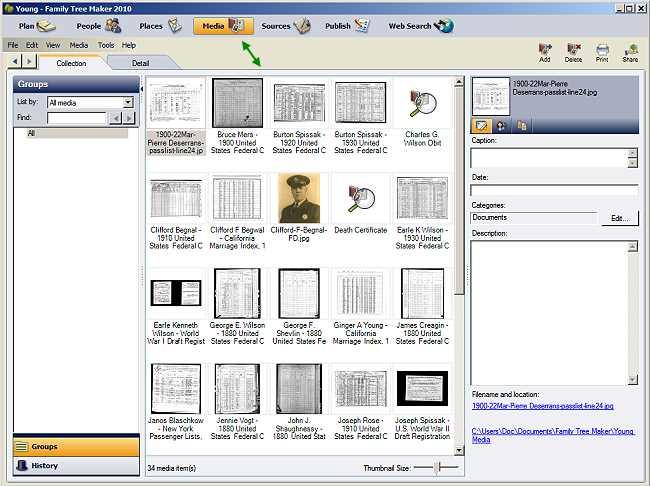Select the George F. Shevlin 1880 thumbnail
The width and height of the screenshot is (650, 486).
299,293
